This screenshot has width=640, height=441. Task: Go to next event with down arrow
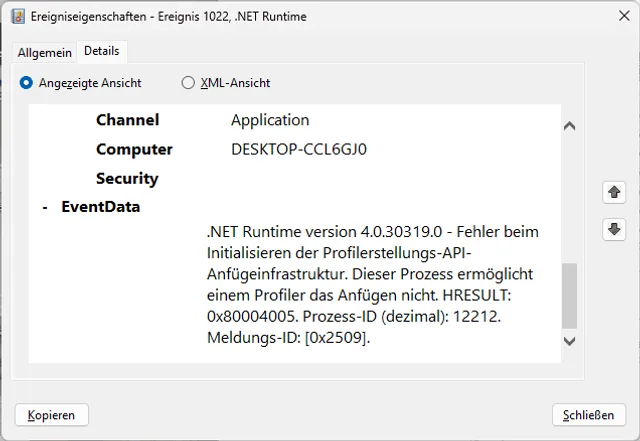pyautogui.click(x=614, y=229)
